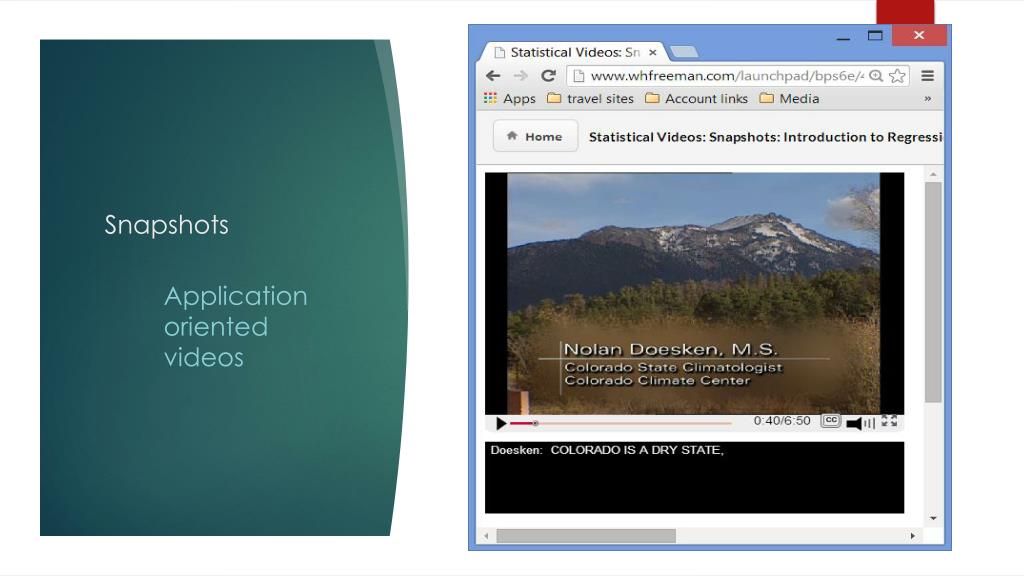Maximize the browser window

click(875, 36)
